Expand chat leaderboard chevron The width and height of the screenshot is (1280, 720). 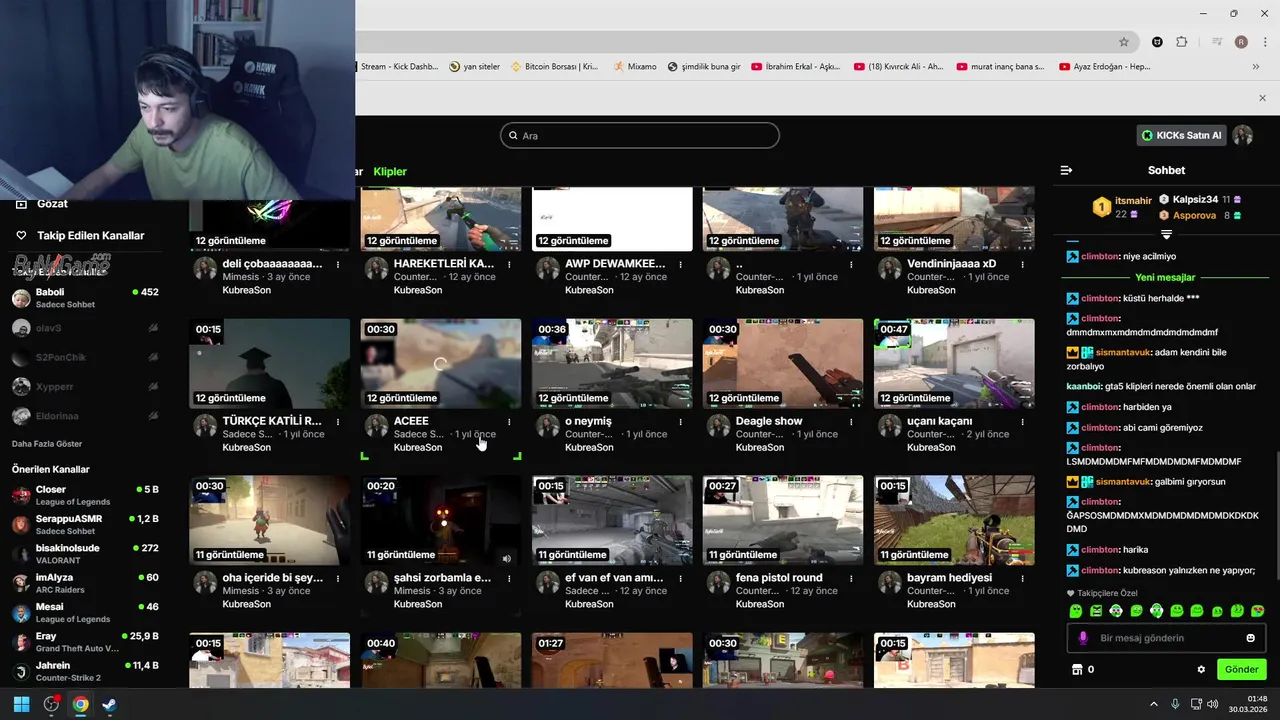click(x=1166, y=234)
